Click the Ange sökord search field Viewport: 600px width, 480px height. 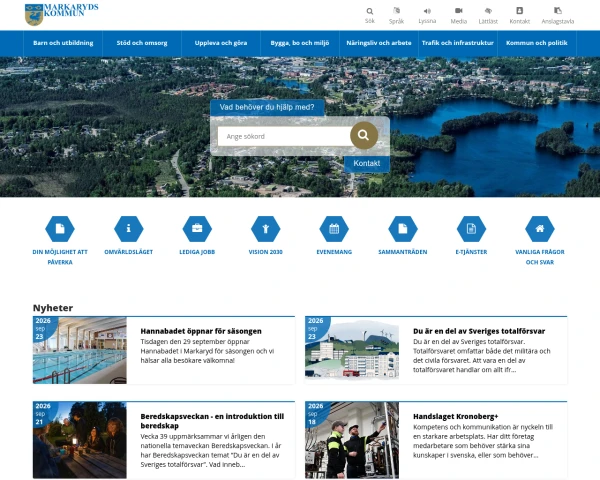point(284,136)
